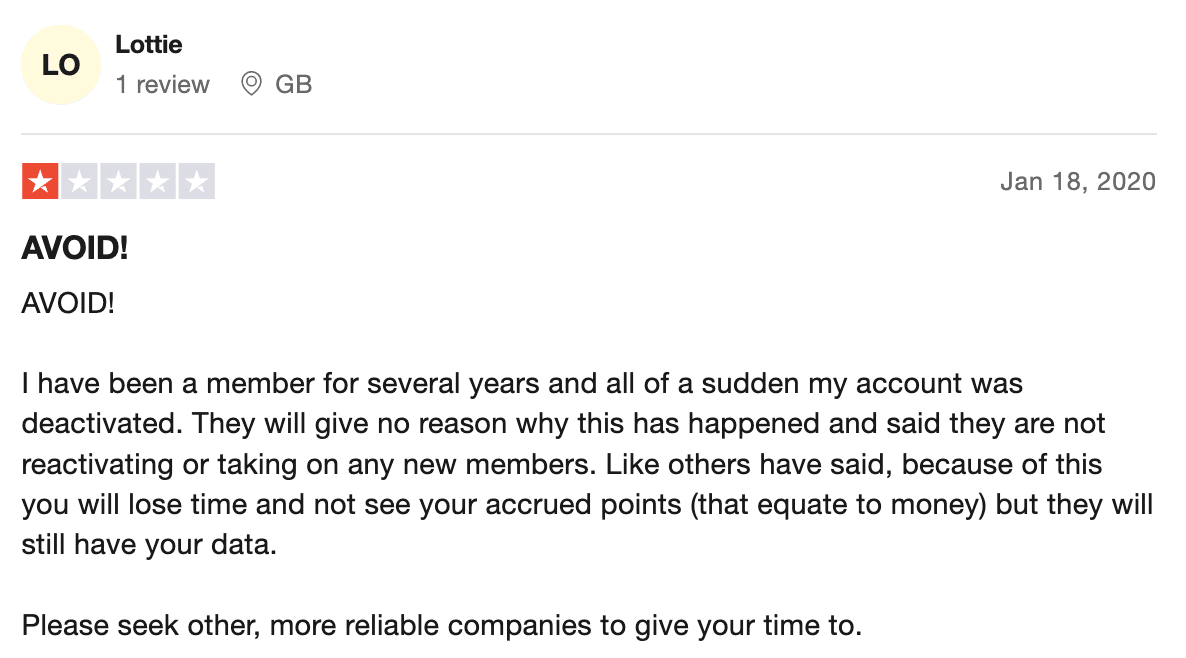Click the sentence 'Please seek other, more reliable companies'

(x=442, y=625)
